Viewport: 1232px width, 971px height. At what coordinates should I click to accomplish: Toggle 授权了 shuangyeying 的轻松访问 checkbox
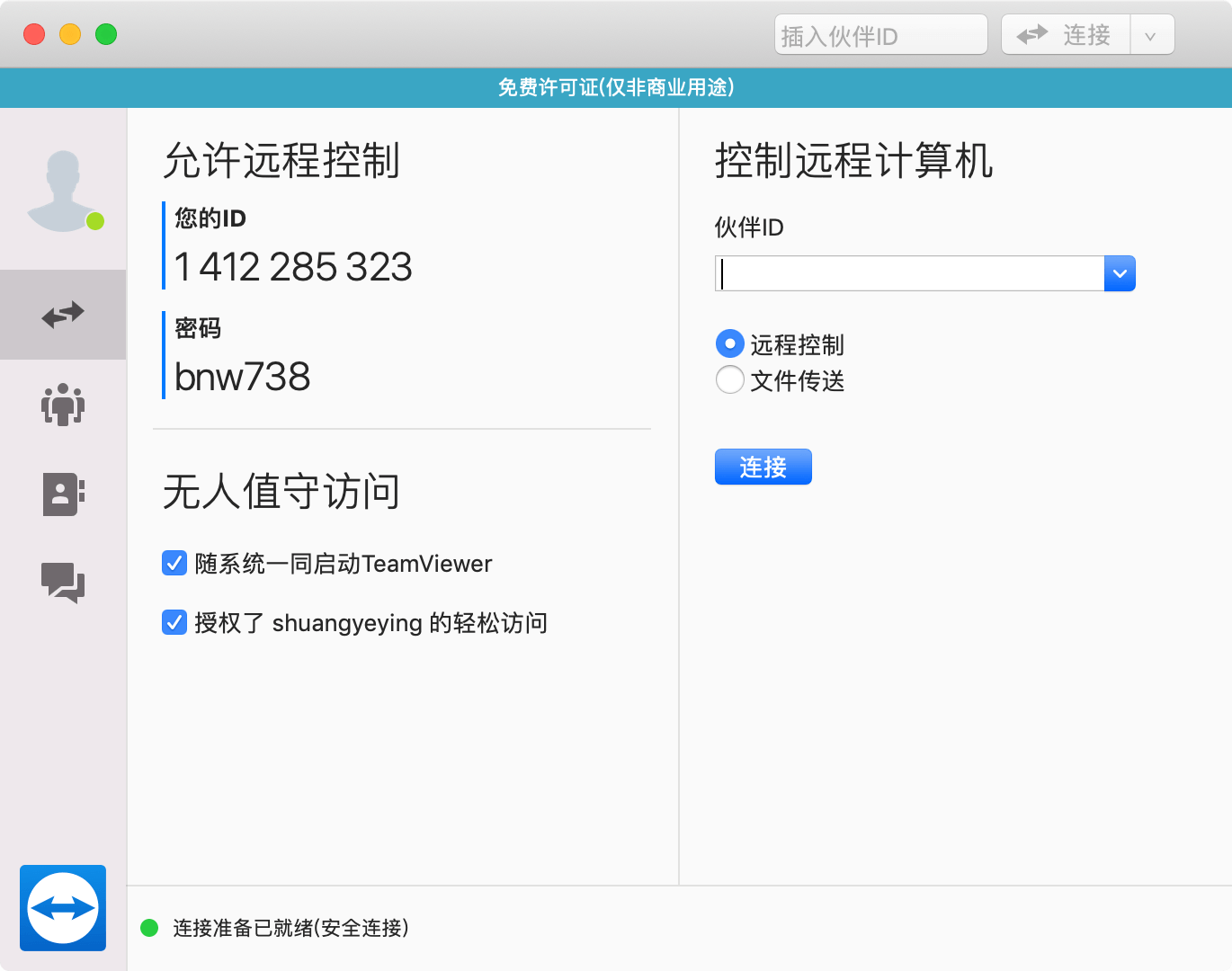[x=174, y=622]
